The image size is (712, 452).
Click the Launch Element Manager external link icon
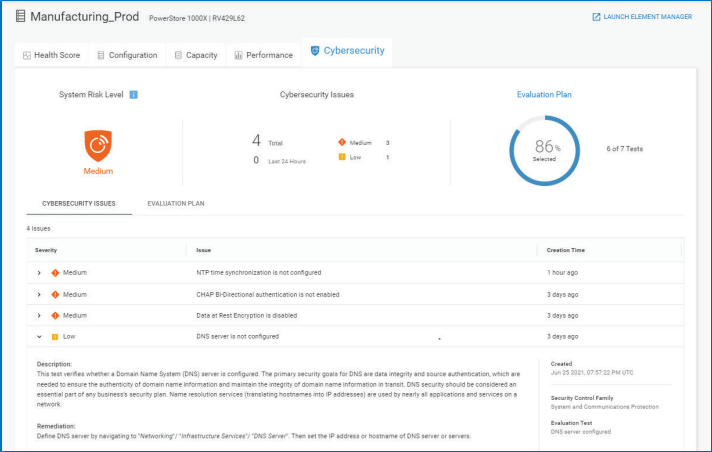tap(596, 17)
